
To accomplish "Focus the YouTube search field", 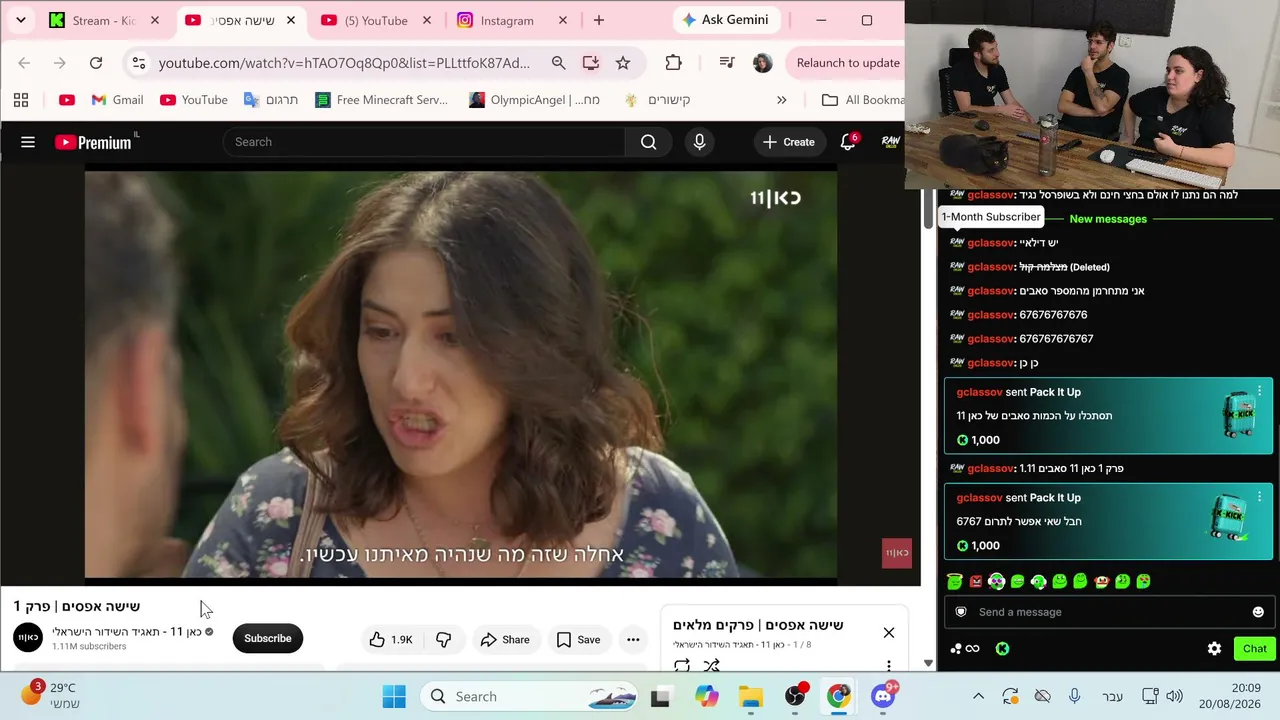I will tap(424, 142).
